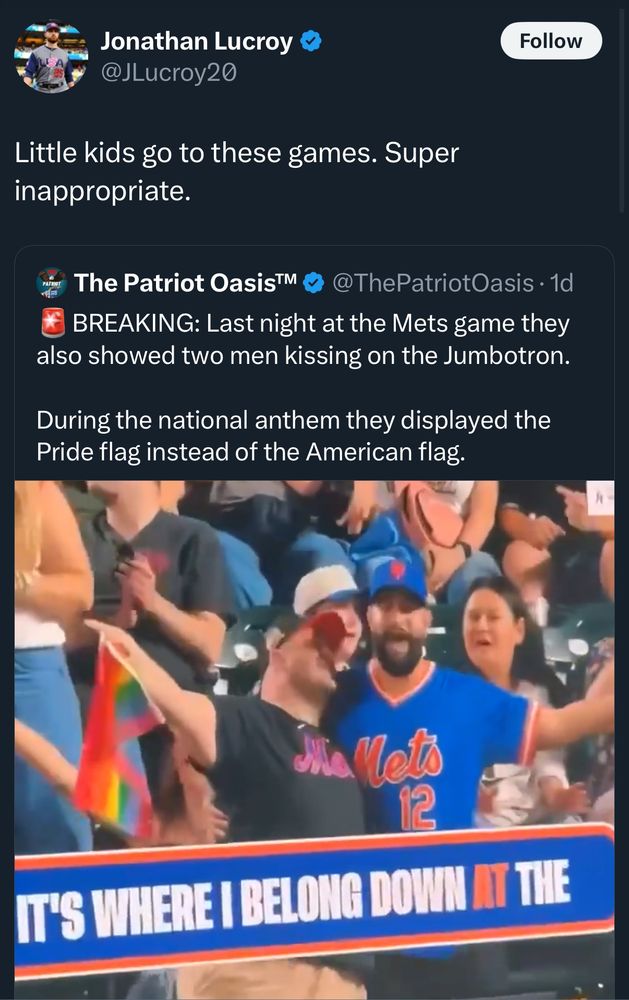Open the quoted Patriot Oasis tweet
Screen dimensions: 629x1000
pos(300,420)
